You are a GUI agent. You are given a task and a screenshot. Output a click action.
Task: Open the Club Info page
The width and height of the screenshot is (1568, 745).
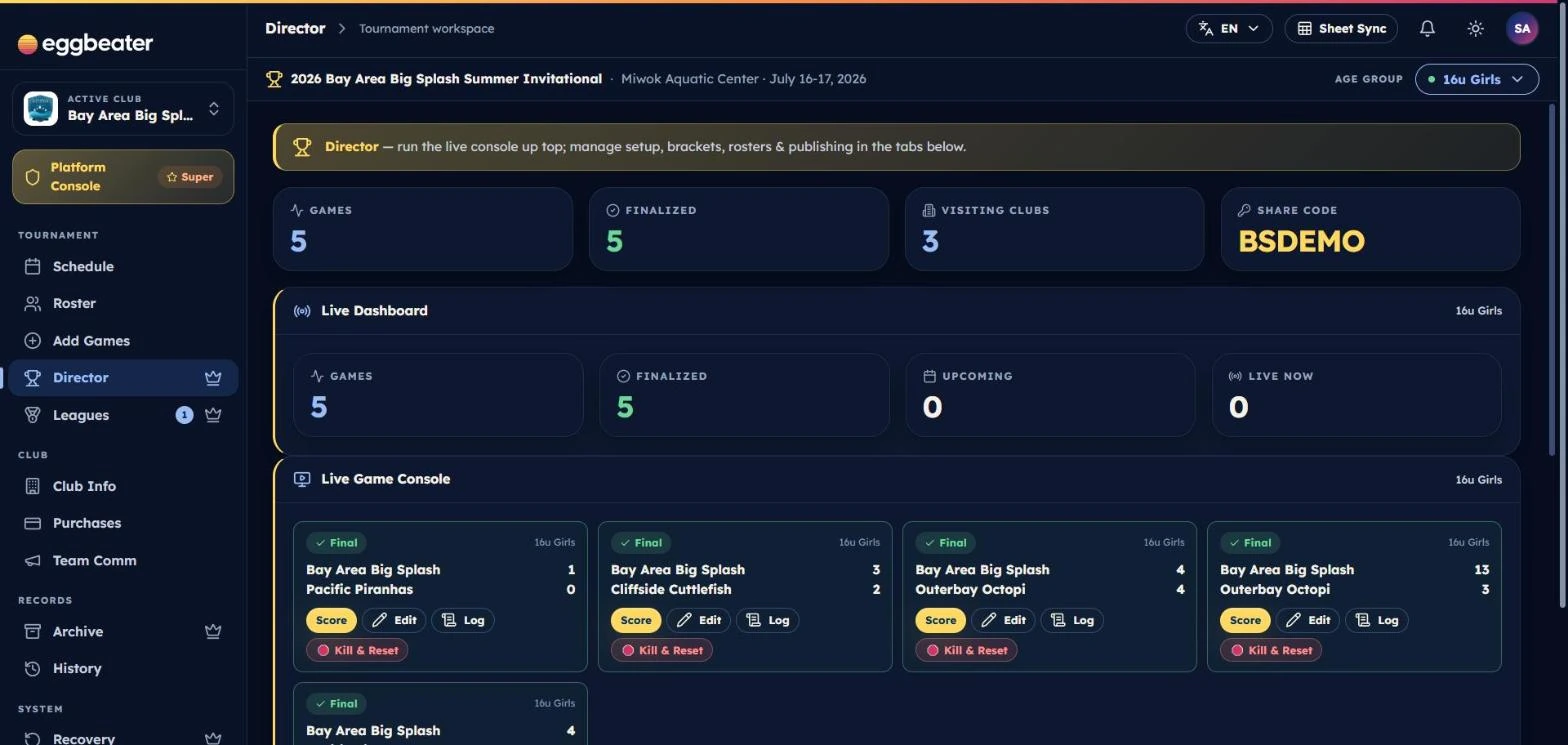[123, 486]
